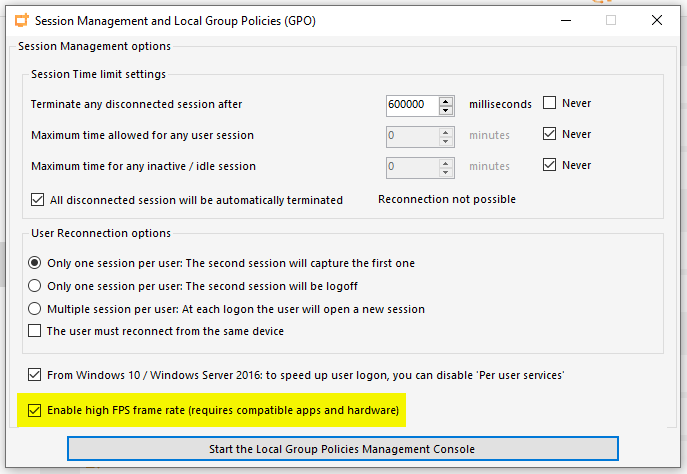Image resolution: width=687 pixels, height=474 pixels.
Task: Select second session captures first one option
Action: pyautogui.click(x=36, y=263)
